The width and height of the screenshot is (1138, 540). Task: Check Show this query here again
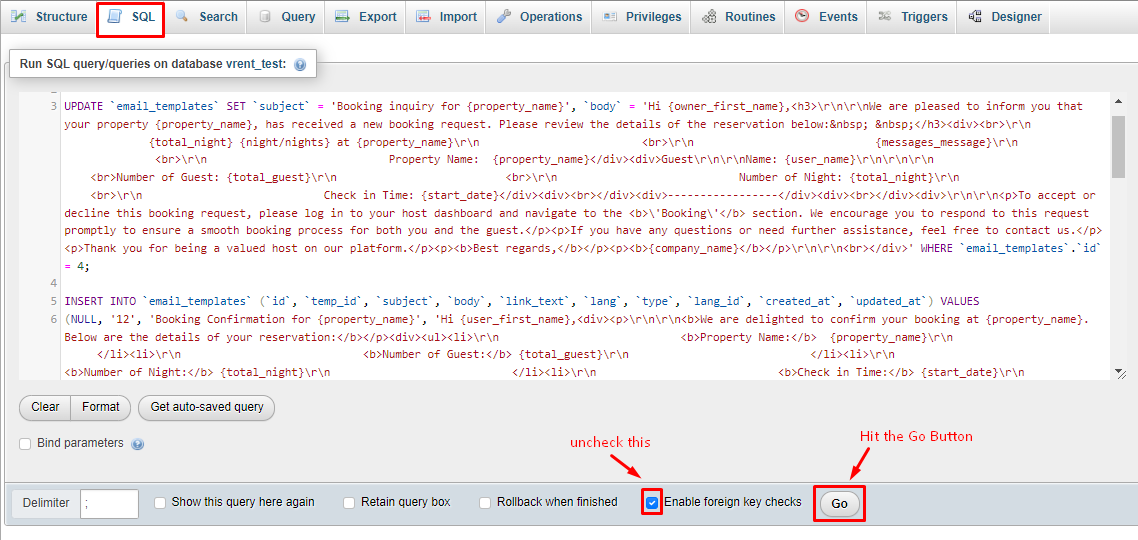[x=160, y=503]
